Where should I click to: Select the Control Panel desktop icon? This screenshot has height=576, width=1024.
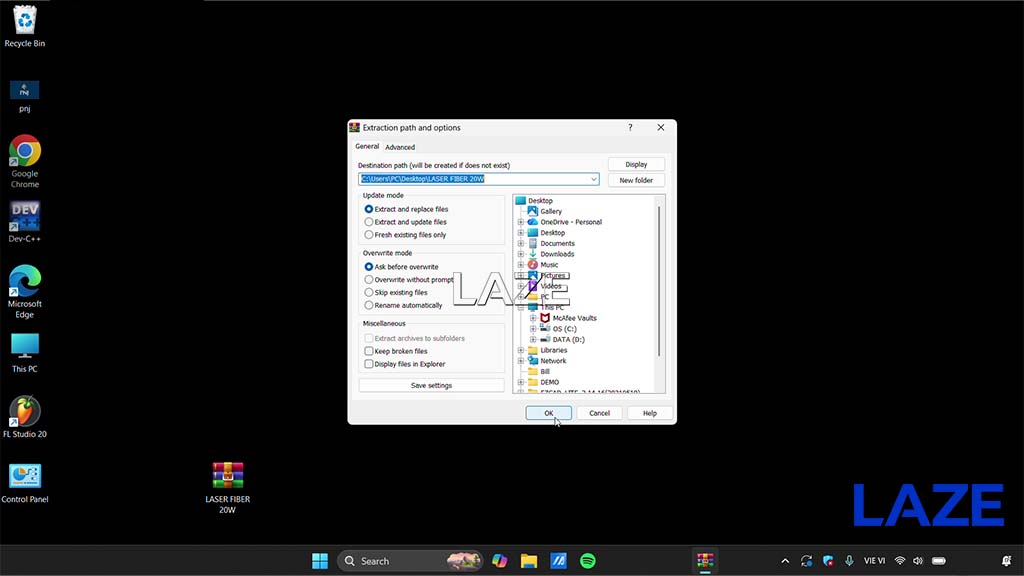tap(25, 483)
